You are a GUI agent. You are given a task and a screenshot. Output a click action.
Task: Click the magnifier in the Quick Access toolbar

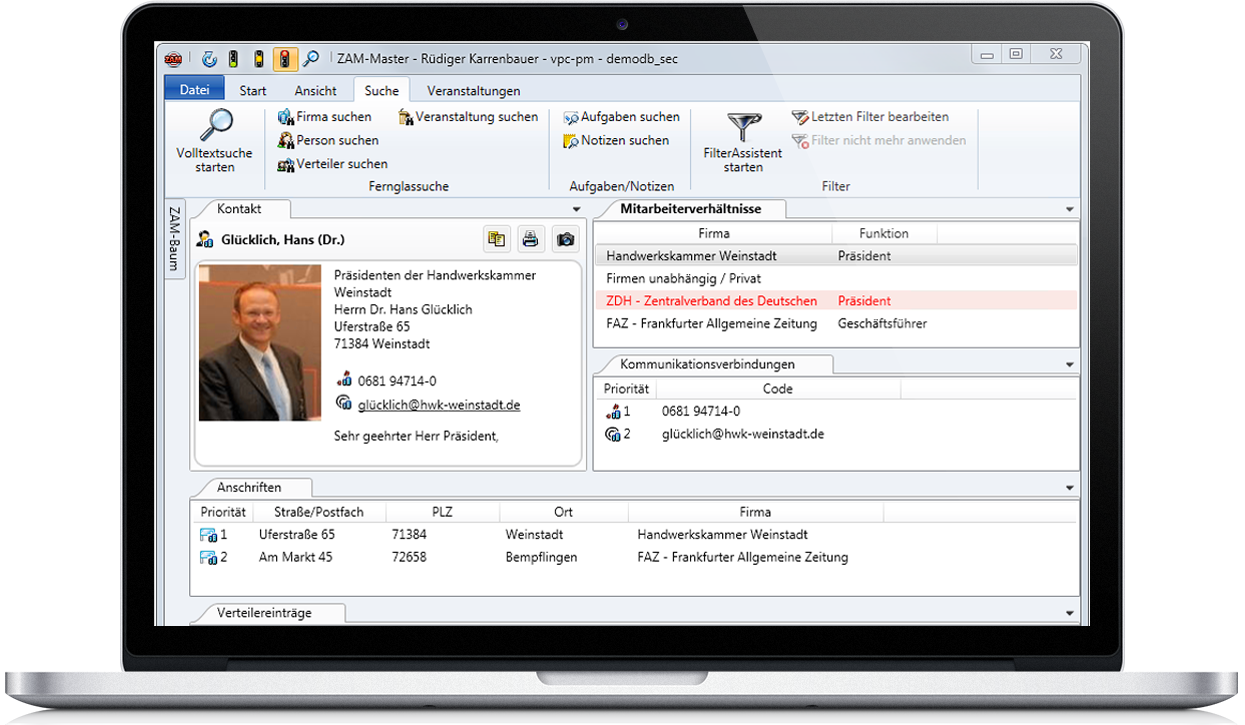click(x=313, y=58)
